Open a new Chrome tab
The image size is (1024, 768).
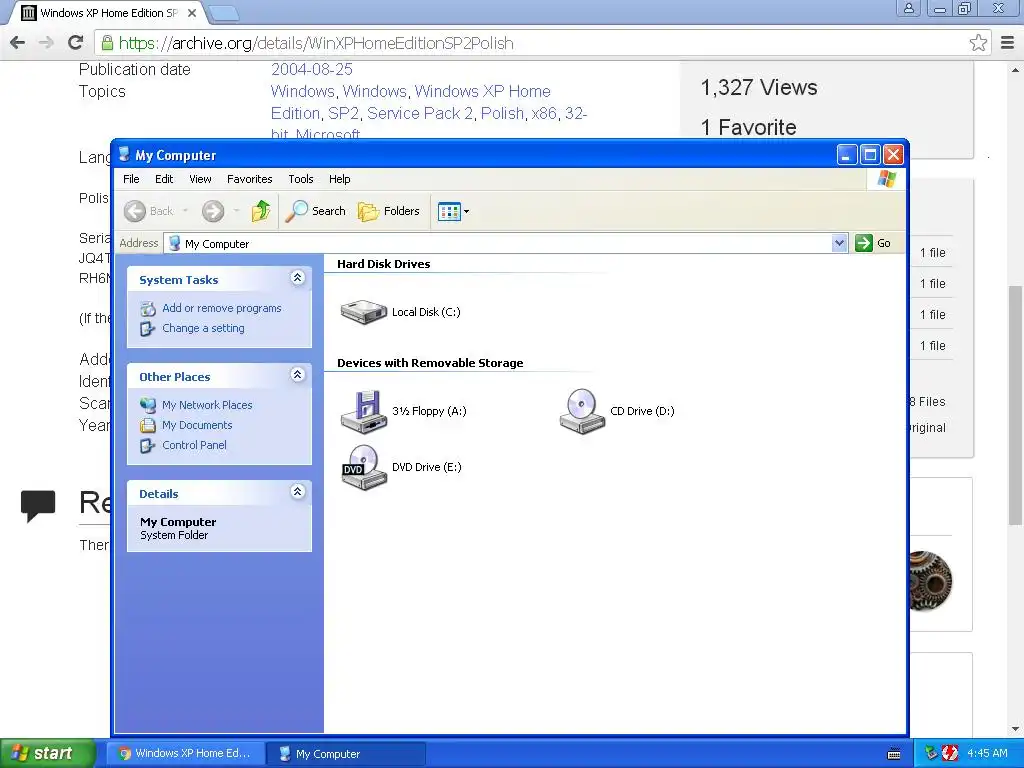tap(224, 13)
